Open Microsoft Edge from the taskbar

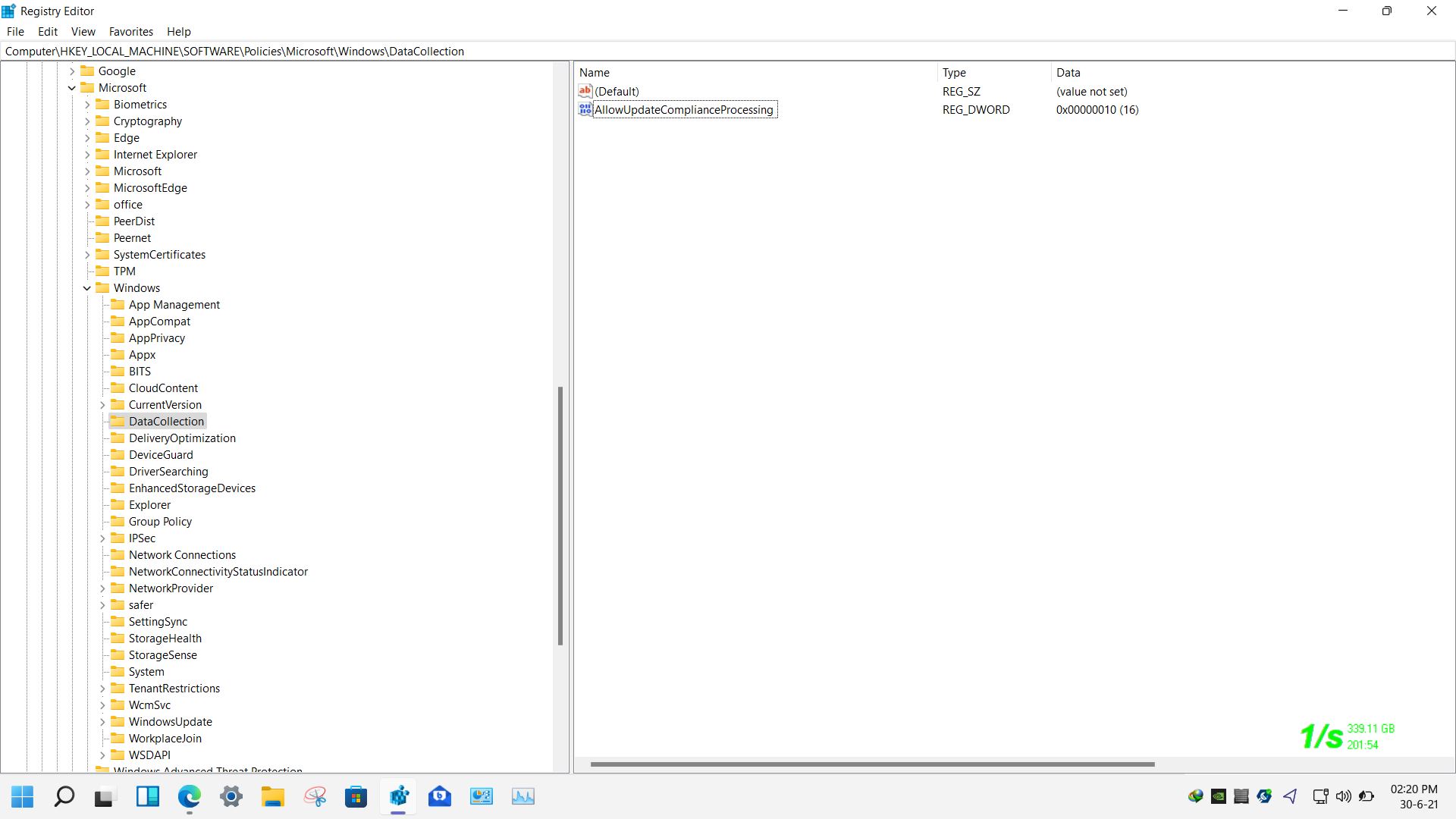tap(190, 796)
